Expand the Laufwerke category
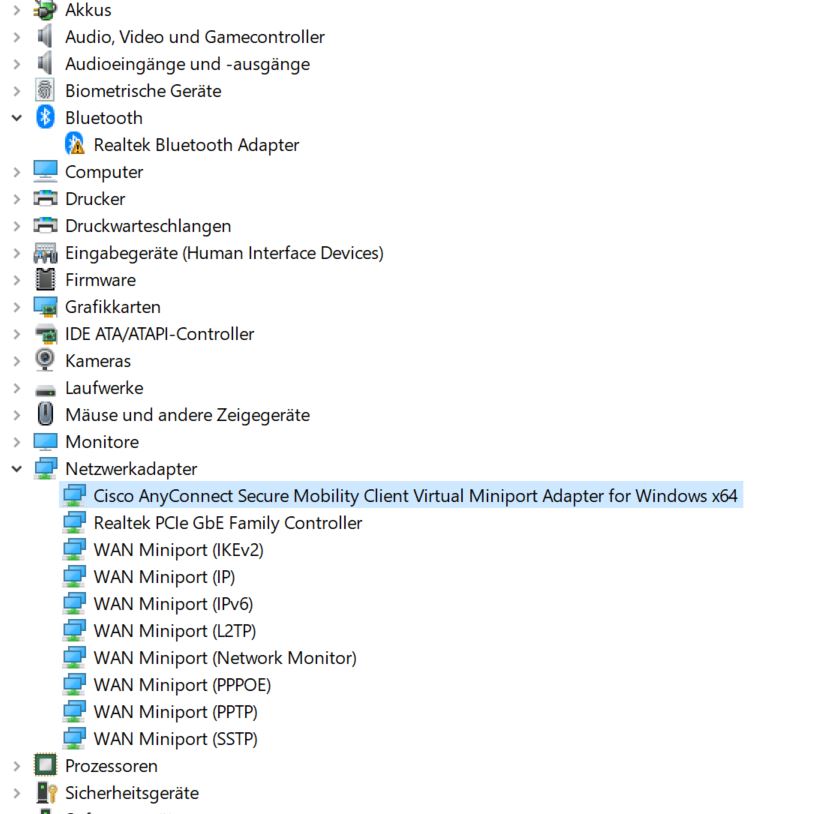 [17, 388]
